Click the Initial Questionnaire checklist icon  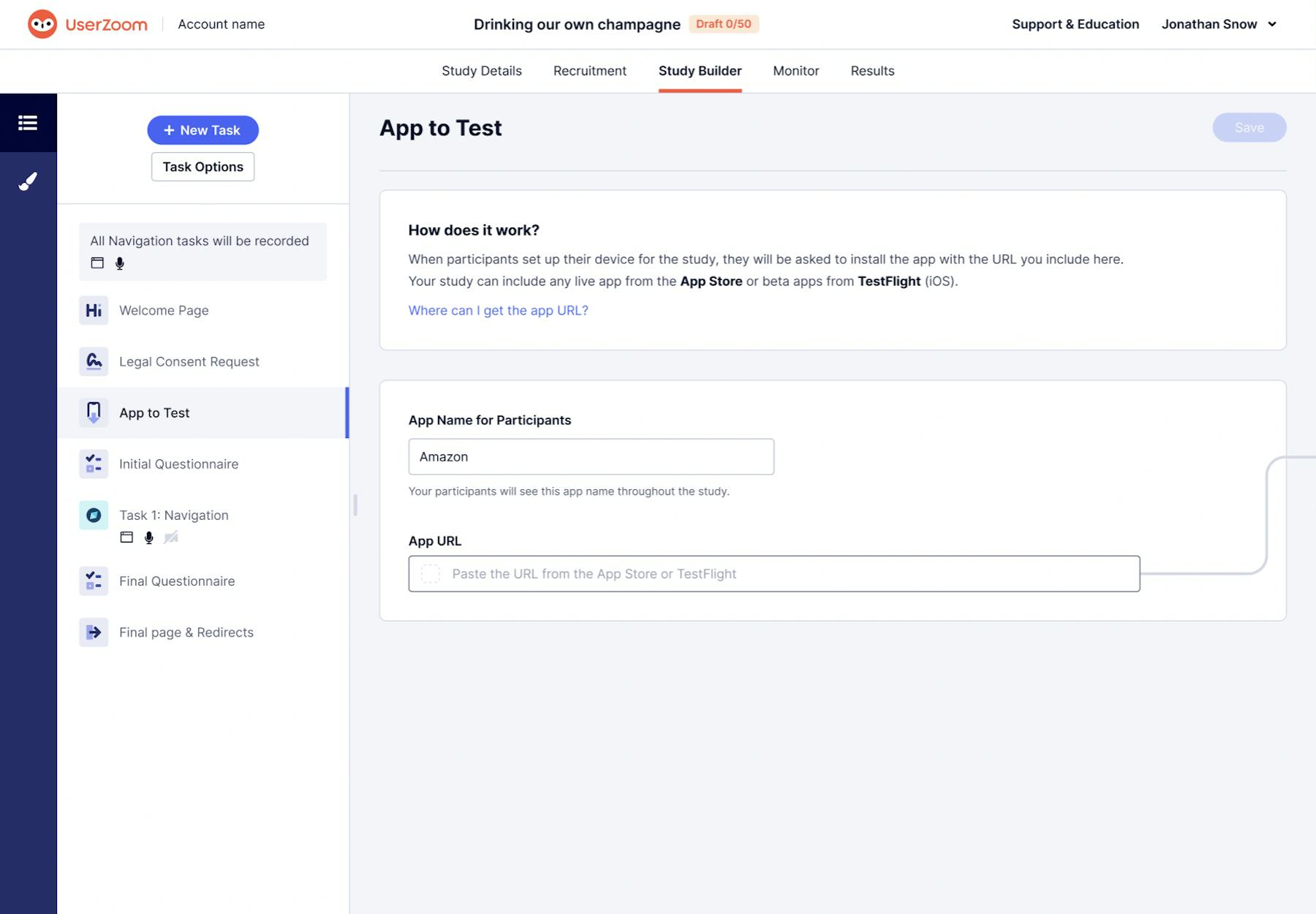[94, 464]
